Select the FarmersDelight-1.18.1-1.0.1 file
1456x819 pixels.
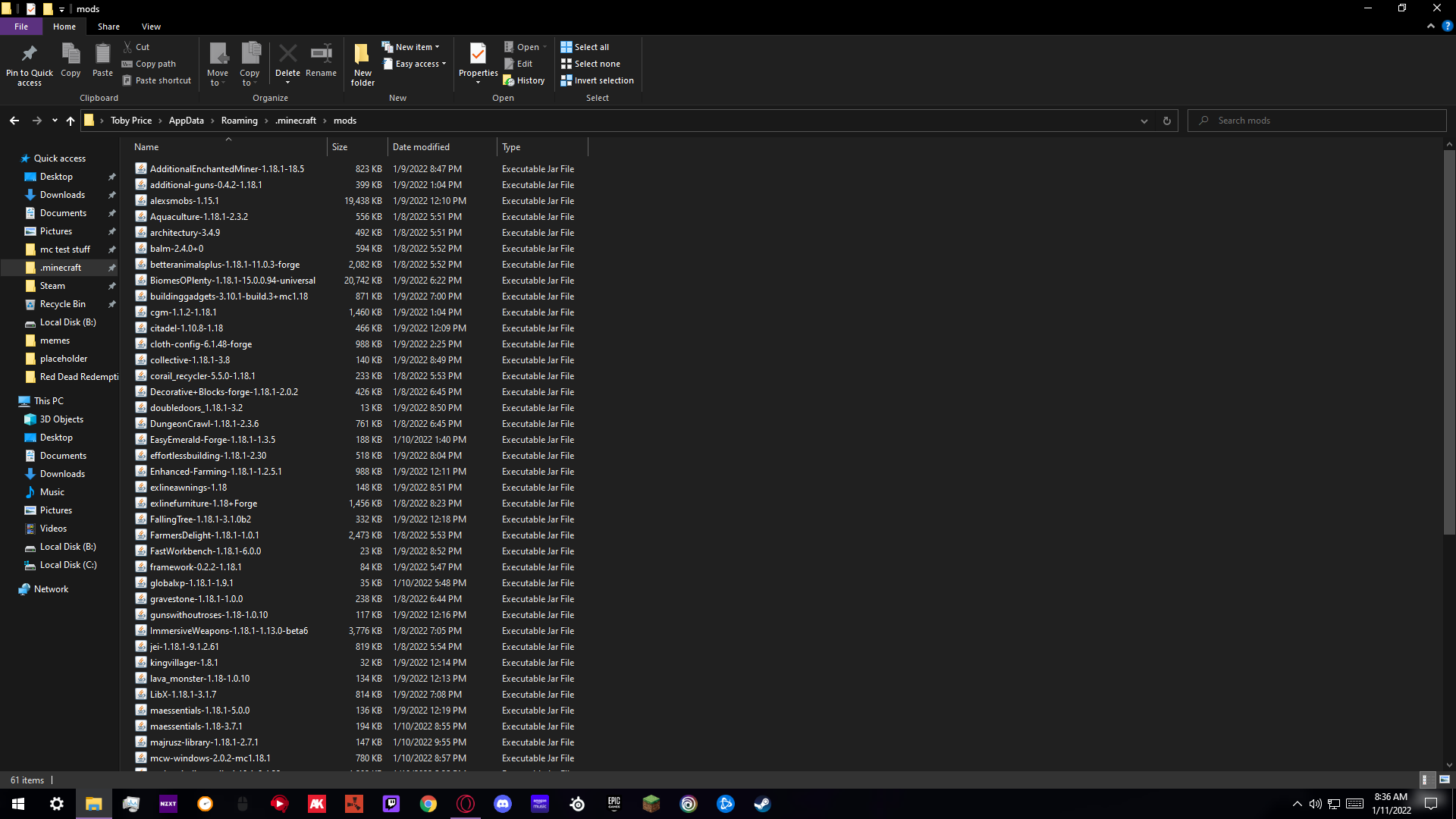click(x=204, y=535)
